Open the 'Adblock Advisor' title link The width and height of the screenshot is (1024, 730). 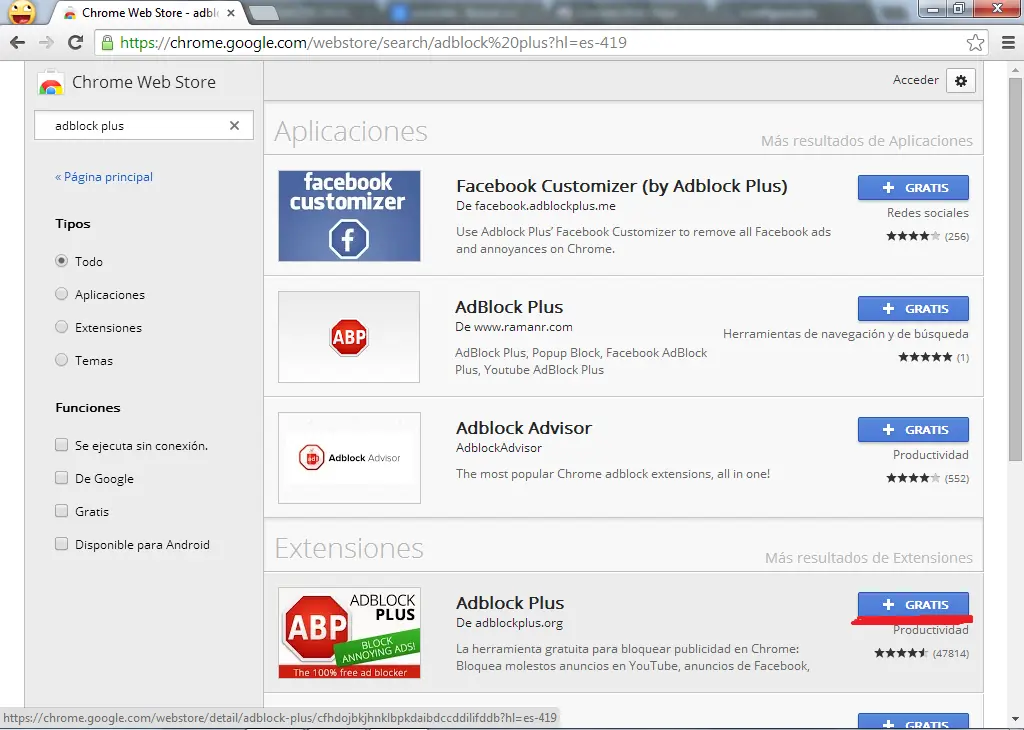(524, 428)
